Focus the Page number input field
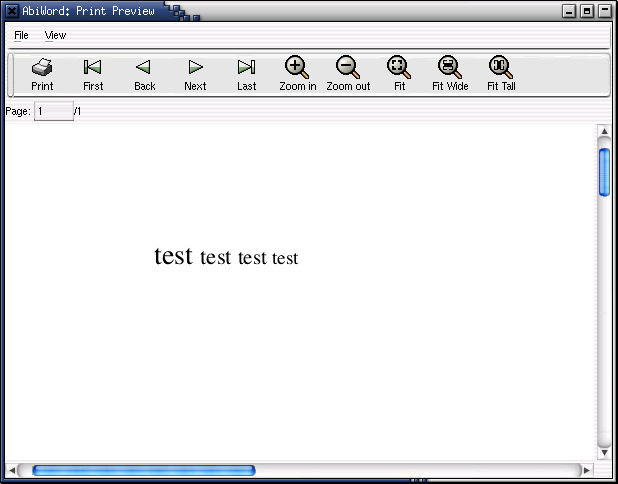The height and width of the screenshot is (484, 618). 54,111
